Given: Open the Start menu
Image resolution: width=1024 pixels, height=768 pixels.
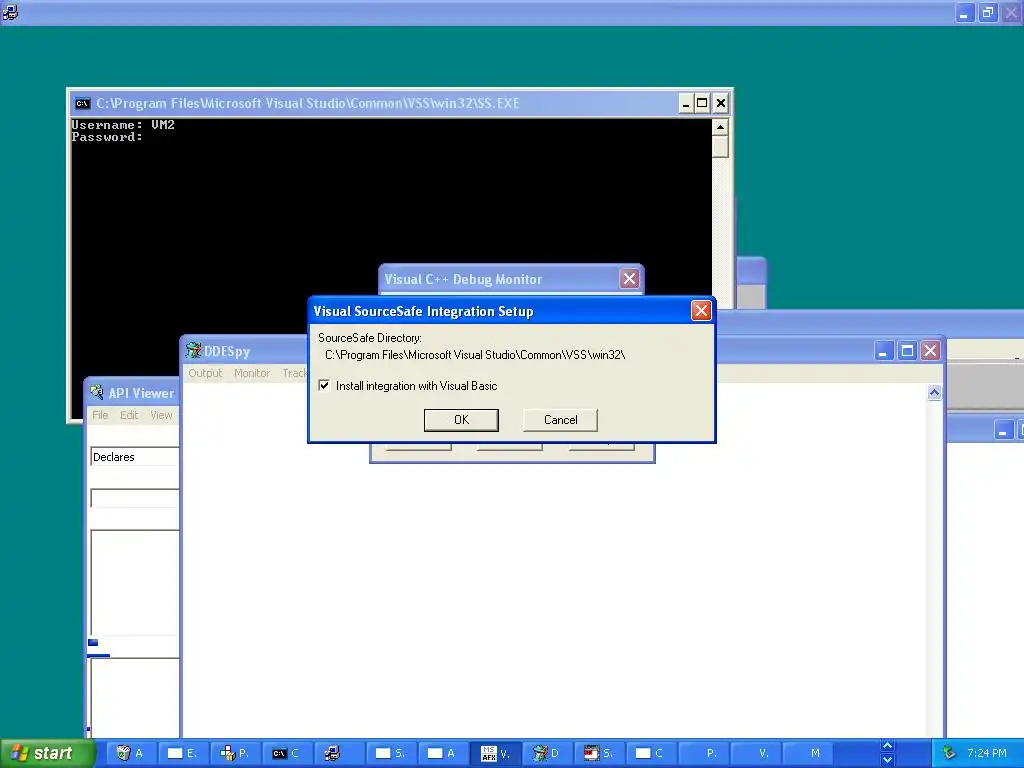Looking at the screenshot, I should coord(47,753).
